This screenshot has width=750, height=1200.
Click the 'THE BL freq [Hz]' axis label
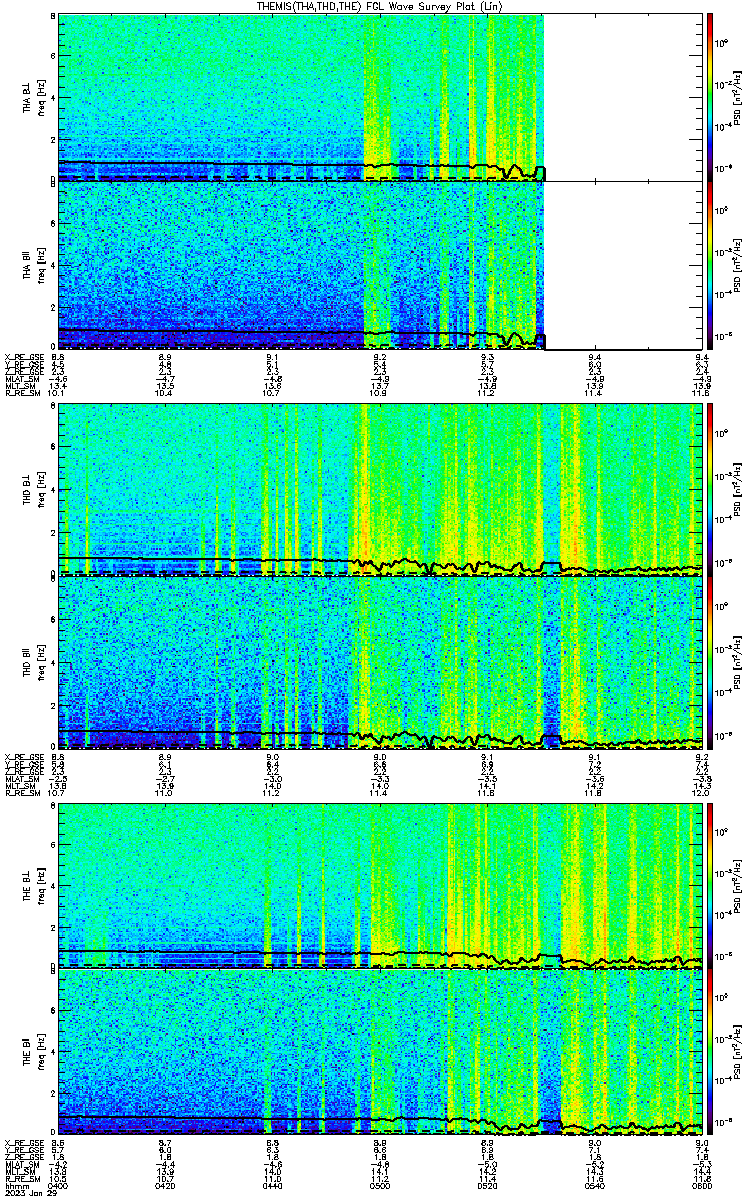point(33,886)
